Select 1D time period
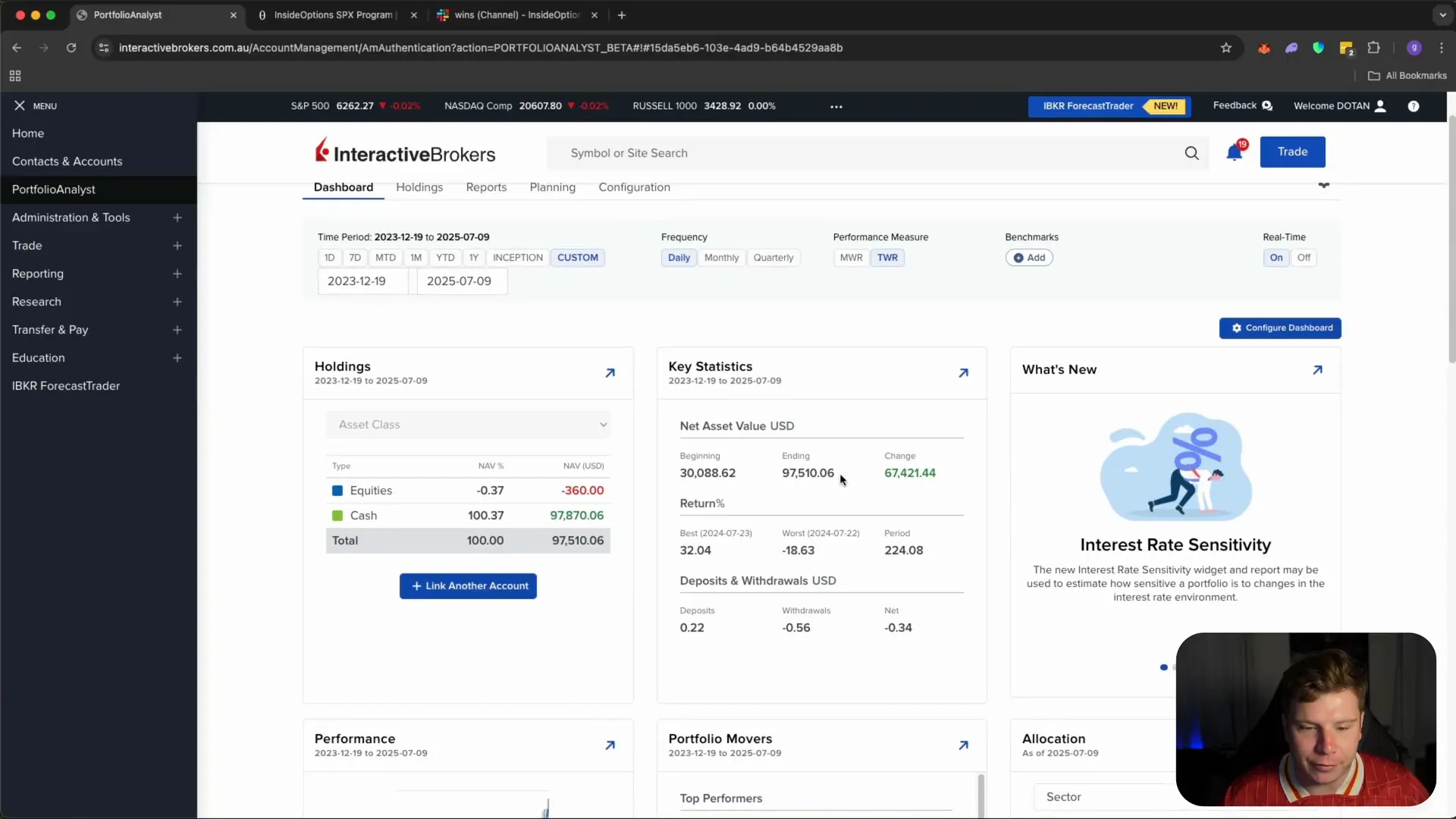Image resolution: width=1456 pixels, height=819 pixels. pyautogui.click(x=329, y=258)
